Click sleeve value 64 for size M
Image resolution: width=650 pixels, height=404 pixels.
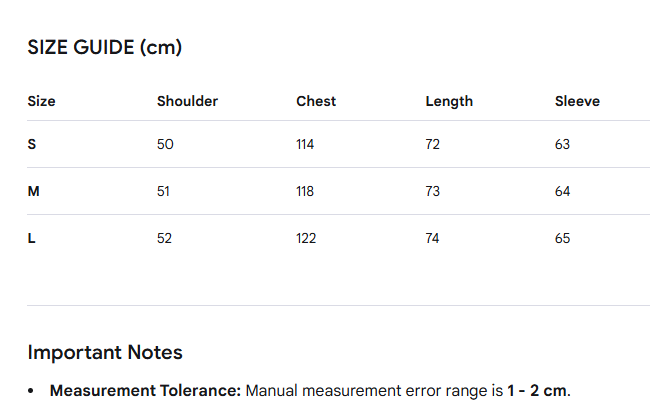[562, 191]
